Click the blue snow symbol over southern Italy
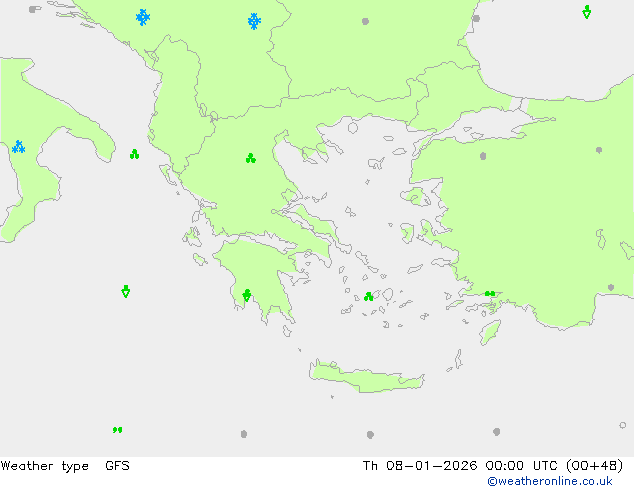 [19, 147]
